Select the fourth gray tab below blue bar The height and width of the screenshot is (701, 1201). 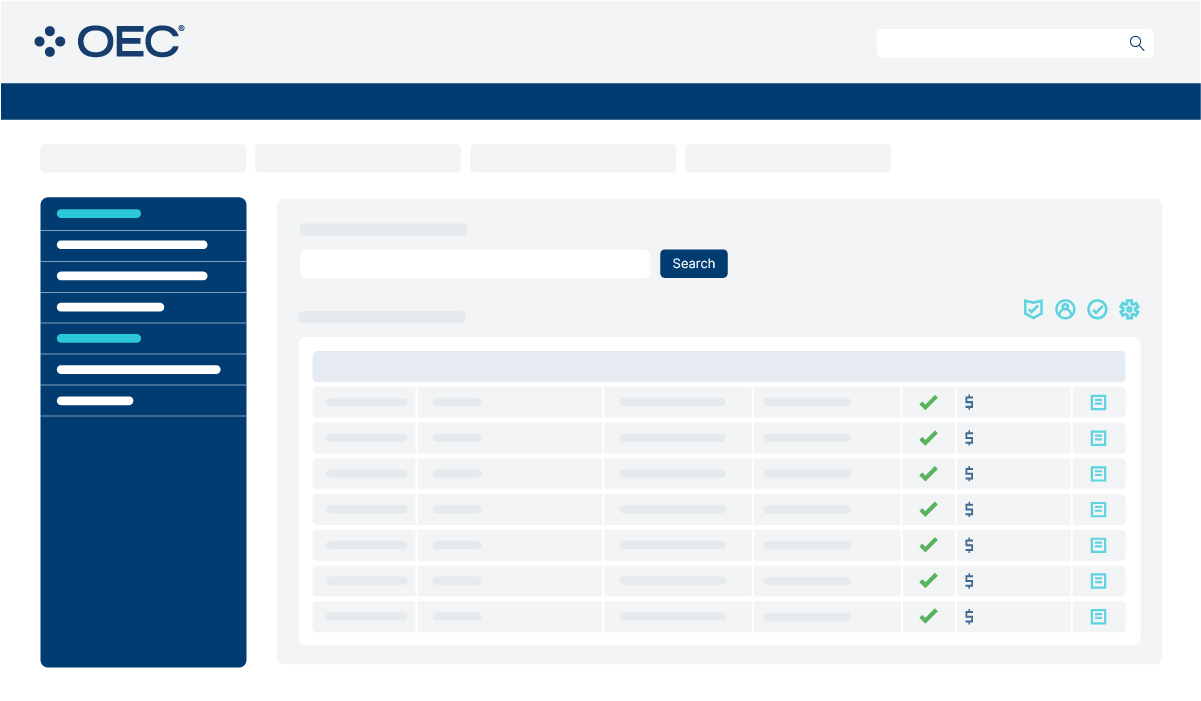(788, 158)
